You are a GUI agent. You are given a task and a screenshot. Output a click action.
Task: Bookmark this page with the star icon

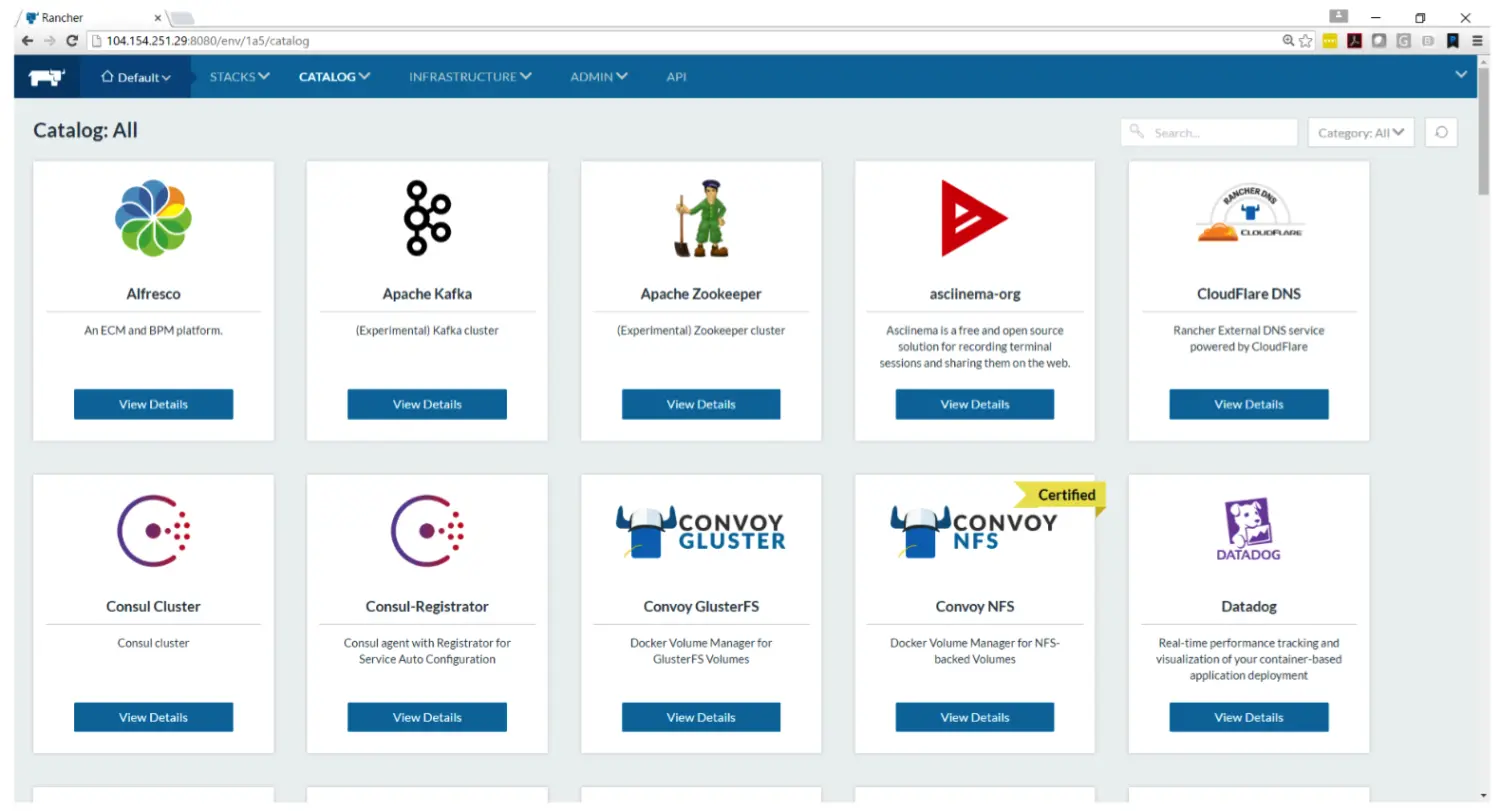tap(1306, 41)
